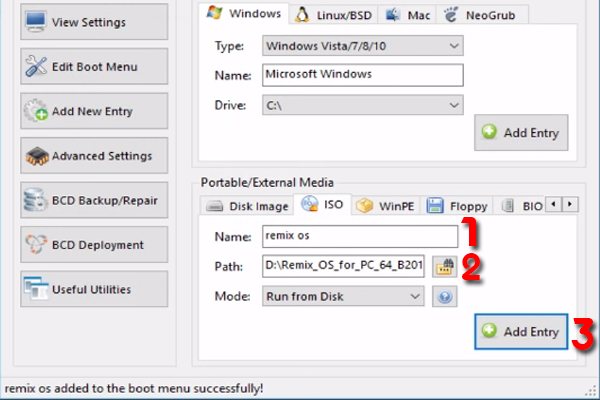Click the WinPE box icon

tap(364, 206)
